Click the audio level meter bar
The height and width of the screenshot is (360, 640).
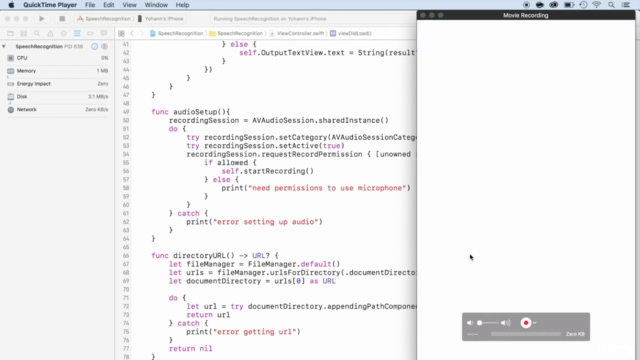coord(526,334)
